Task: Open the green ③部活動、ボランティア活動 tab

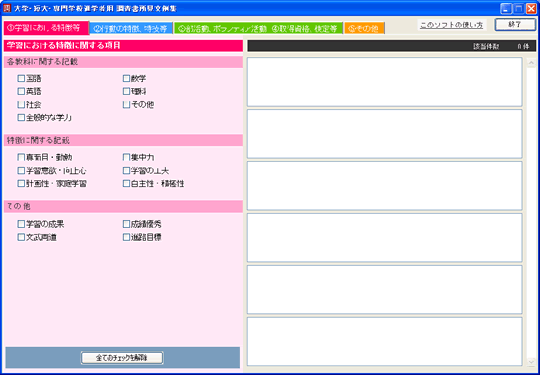Action: (258, 29)
